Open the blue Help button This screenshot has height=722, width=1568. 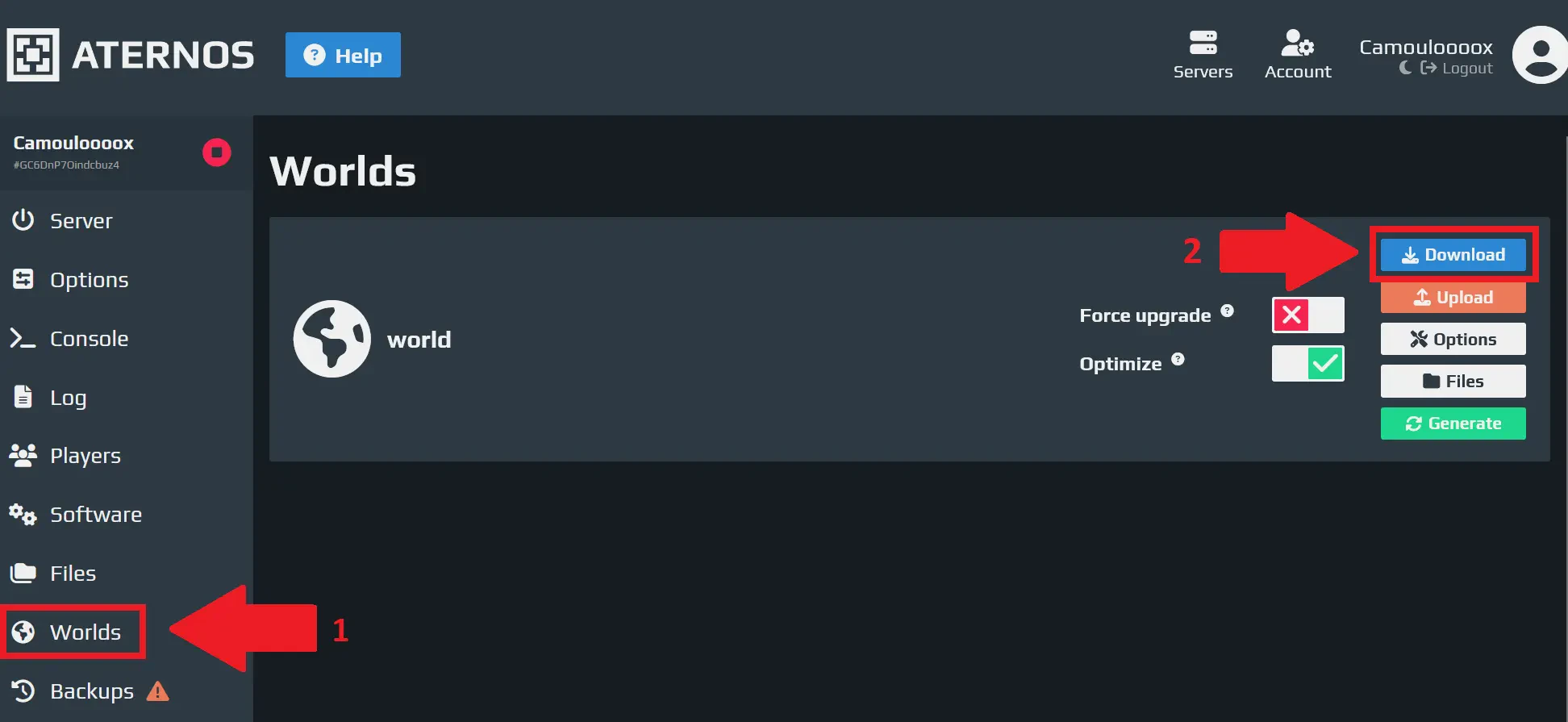click(x=343, y=55)
